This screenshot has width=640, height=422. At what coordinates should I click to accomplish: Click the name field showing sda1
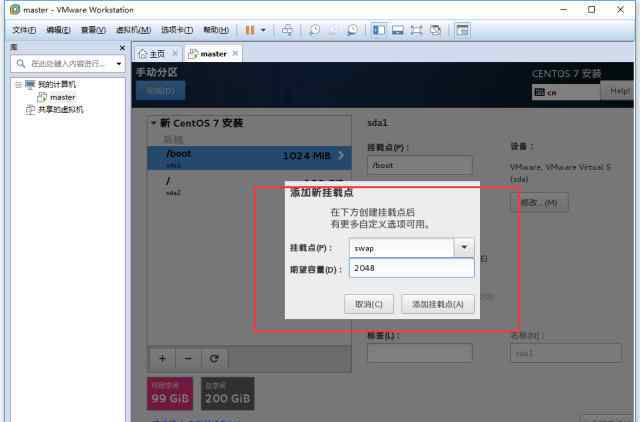[566, 353]
